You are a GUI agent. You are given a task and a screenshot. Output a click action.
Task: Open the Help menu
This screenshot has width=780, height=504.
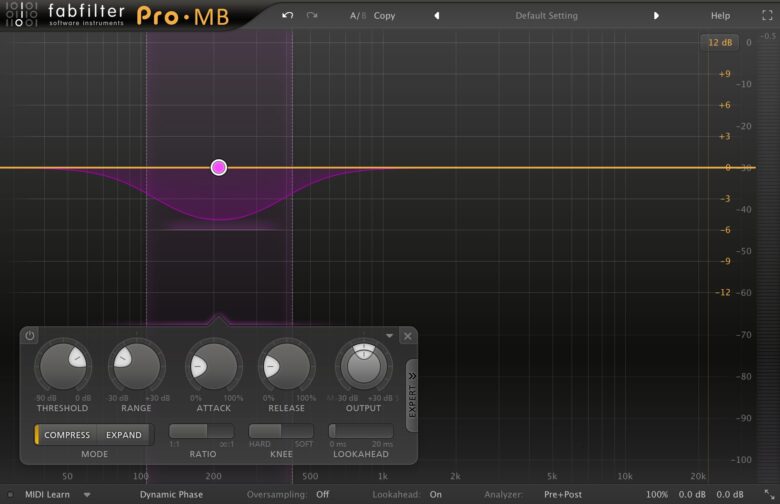click(720, 16)
